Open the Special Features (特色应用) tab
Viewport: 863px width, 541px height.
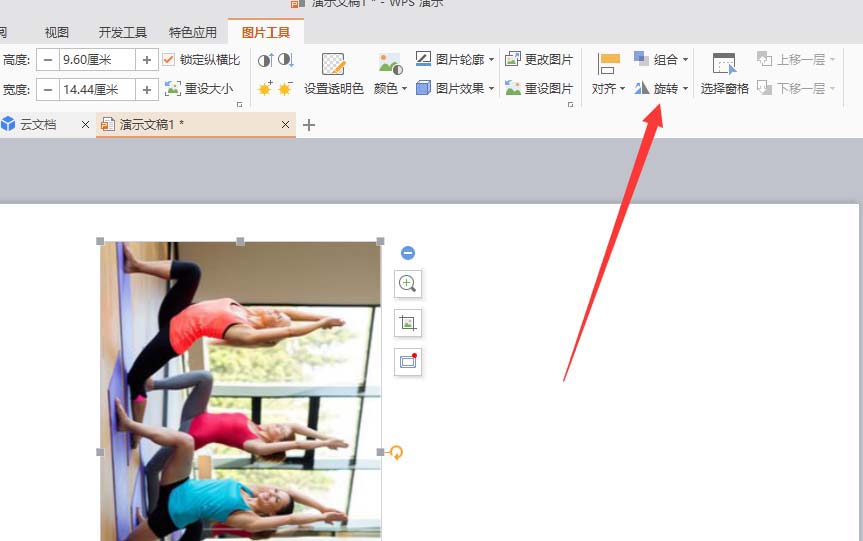pyautogui.click(x=193, y=32)
